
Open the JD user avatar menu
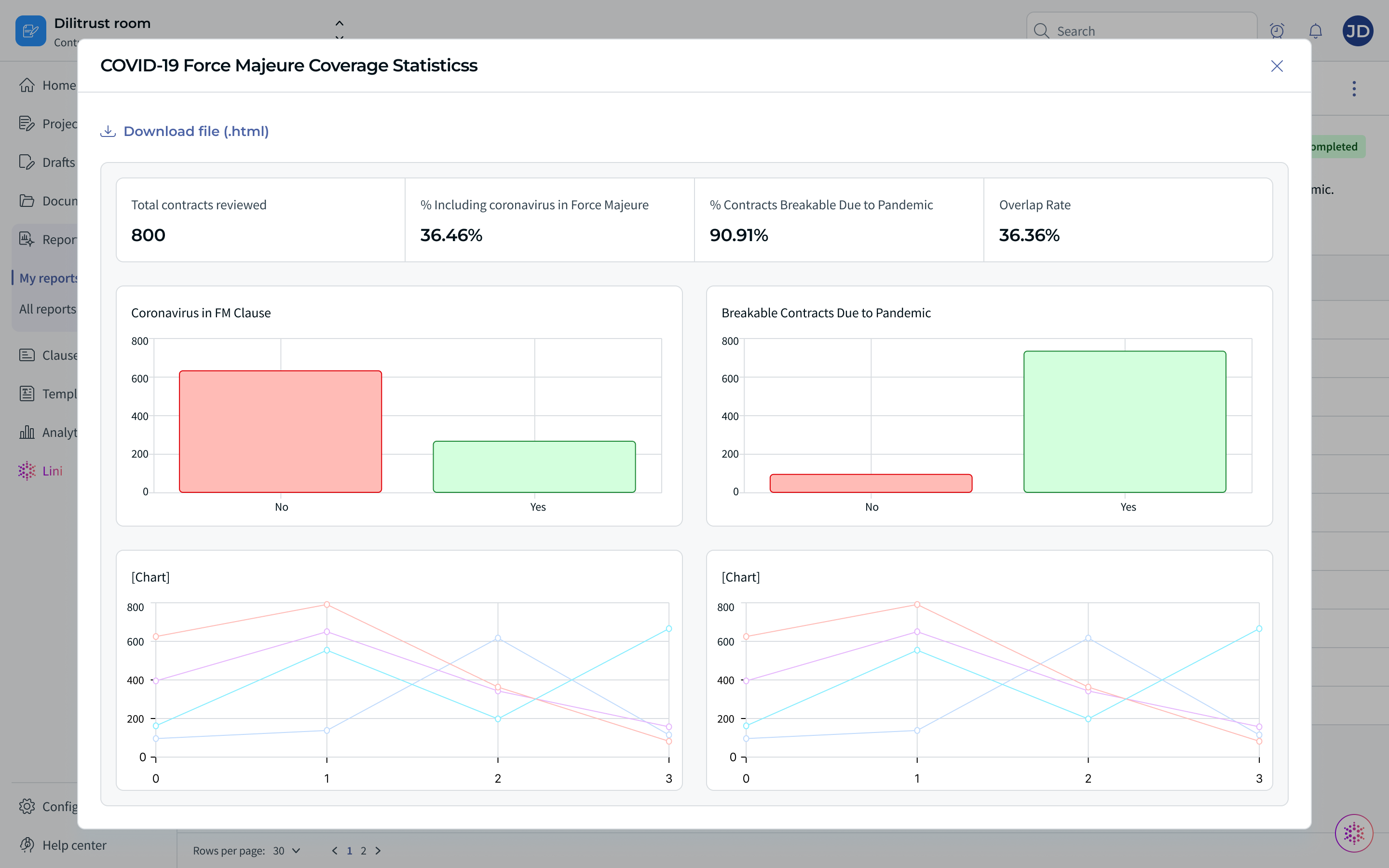coord(1358,31)
